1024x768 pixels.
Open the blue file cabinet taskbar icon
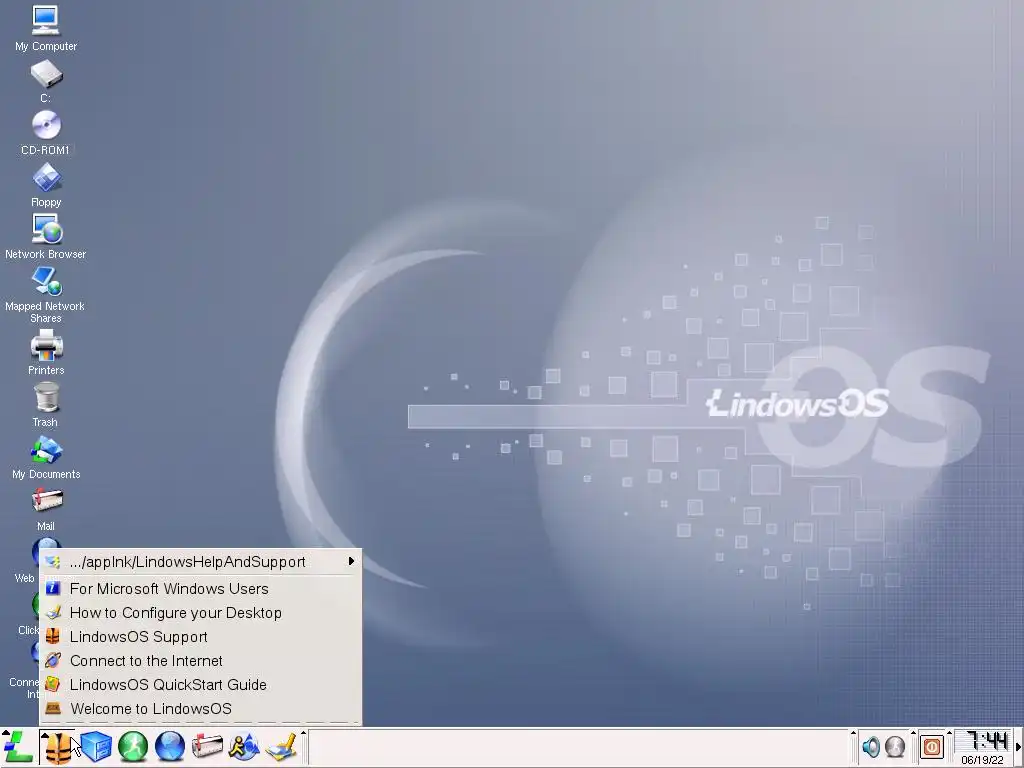coord(96,748)
